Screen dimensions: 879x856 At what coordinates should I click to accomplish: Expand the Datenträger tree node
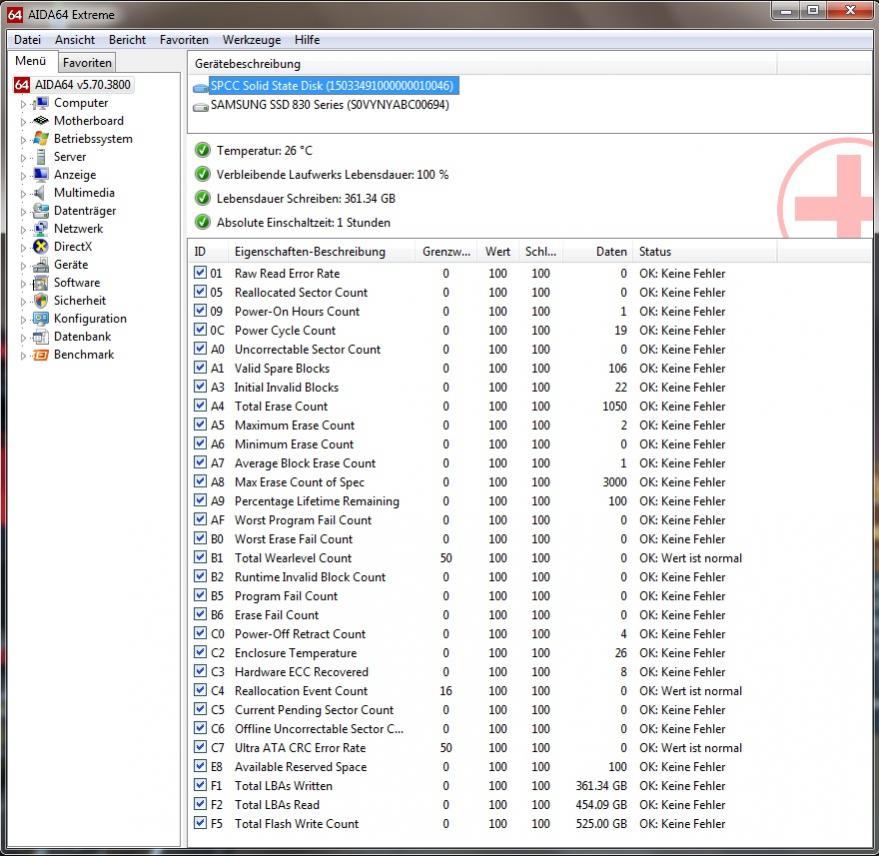coord(23,212)
